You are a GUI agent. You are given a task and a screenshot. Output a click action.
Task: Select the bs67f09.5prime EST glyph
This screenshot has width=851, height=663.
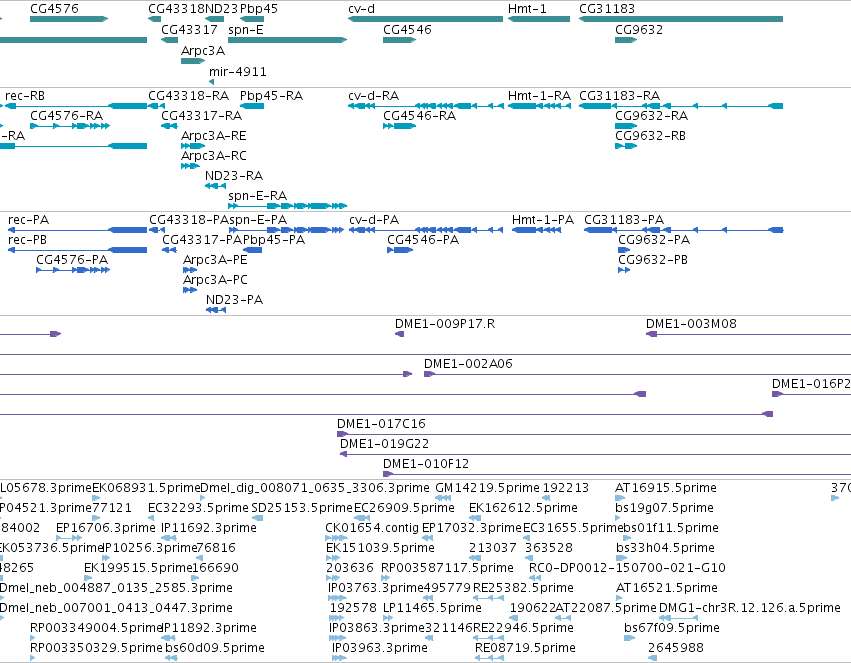click(630, 638)
